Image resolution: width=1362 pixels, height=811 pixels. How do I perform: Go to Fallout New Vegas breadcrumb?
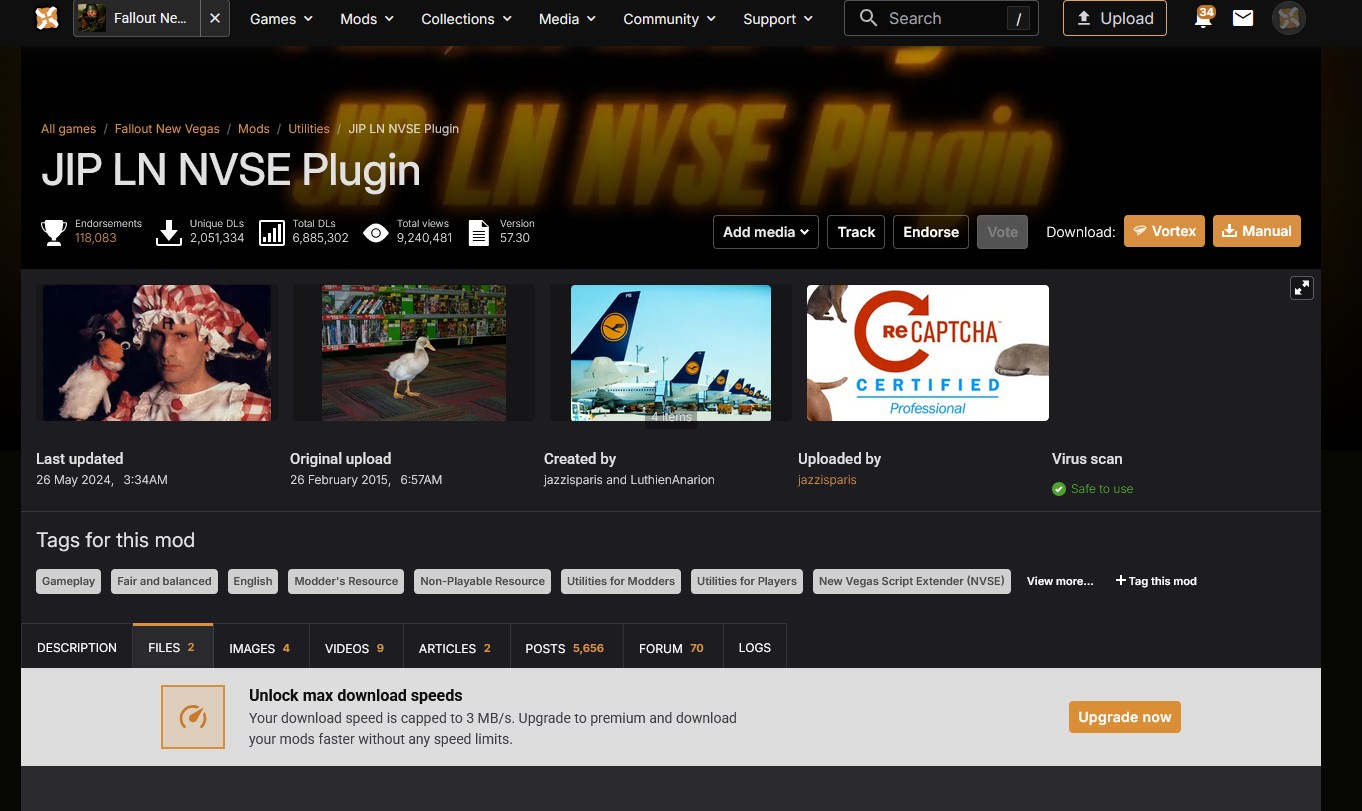pyautogui.click(x=167, y=129)
